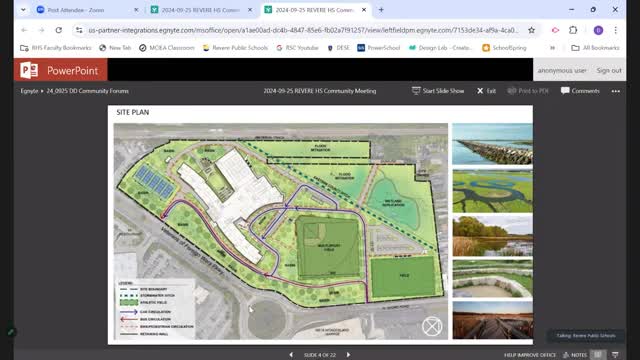View site information icon
Screen dimensions: 640x360
(x=79, y=30)
